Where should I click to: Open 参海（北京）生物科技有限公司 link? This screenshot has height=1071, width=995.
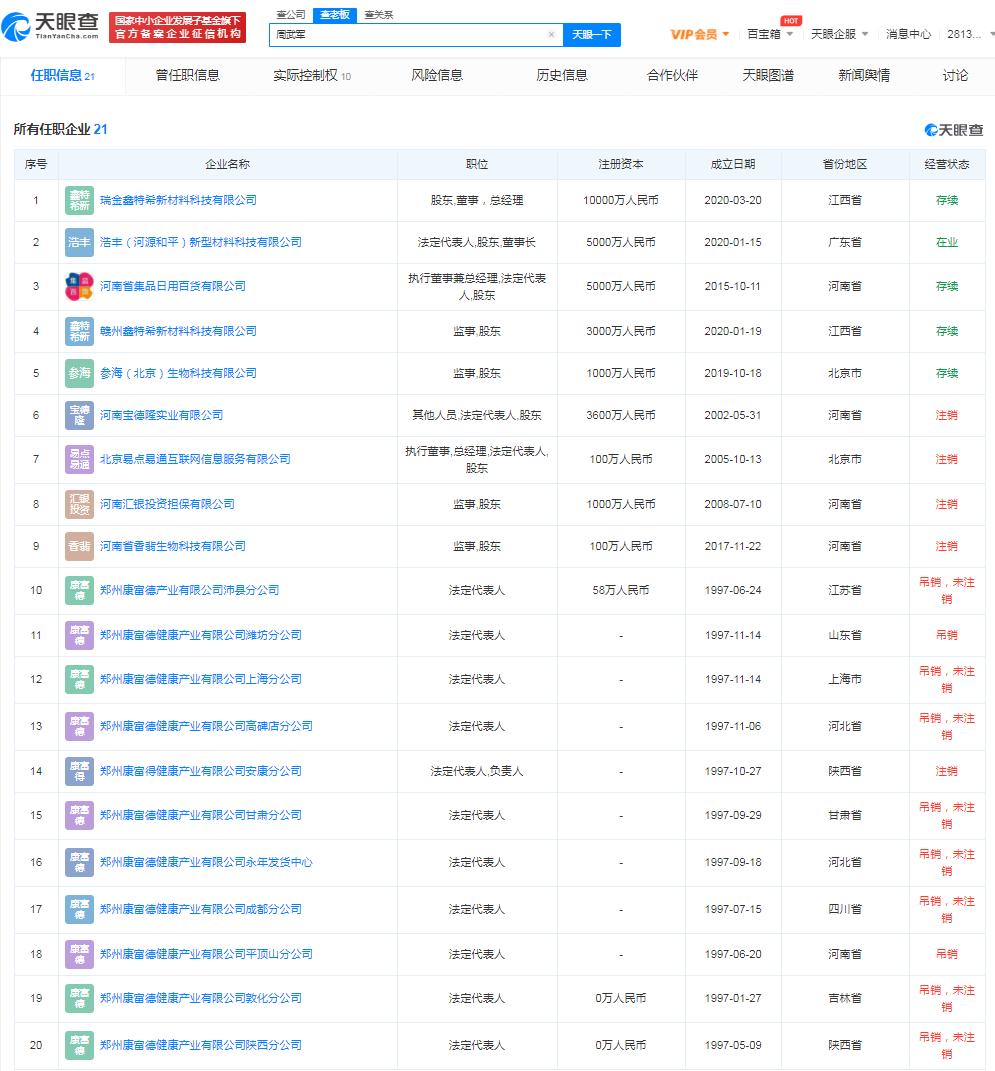(x=178, y=373)
